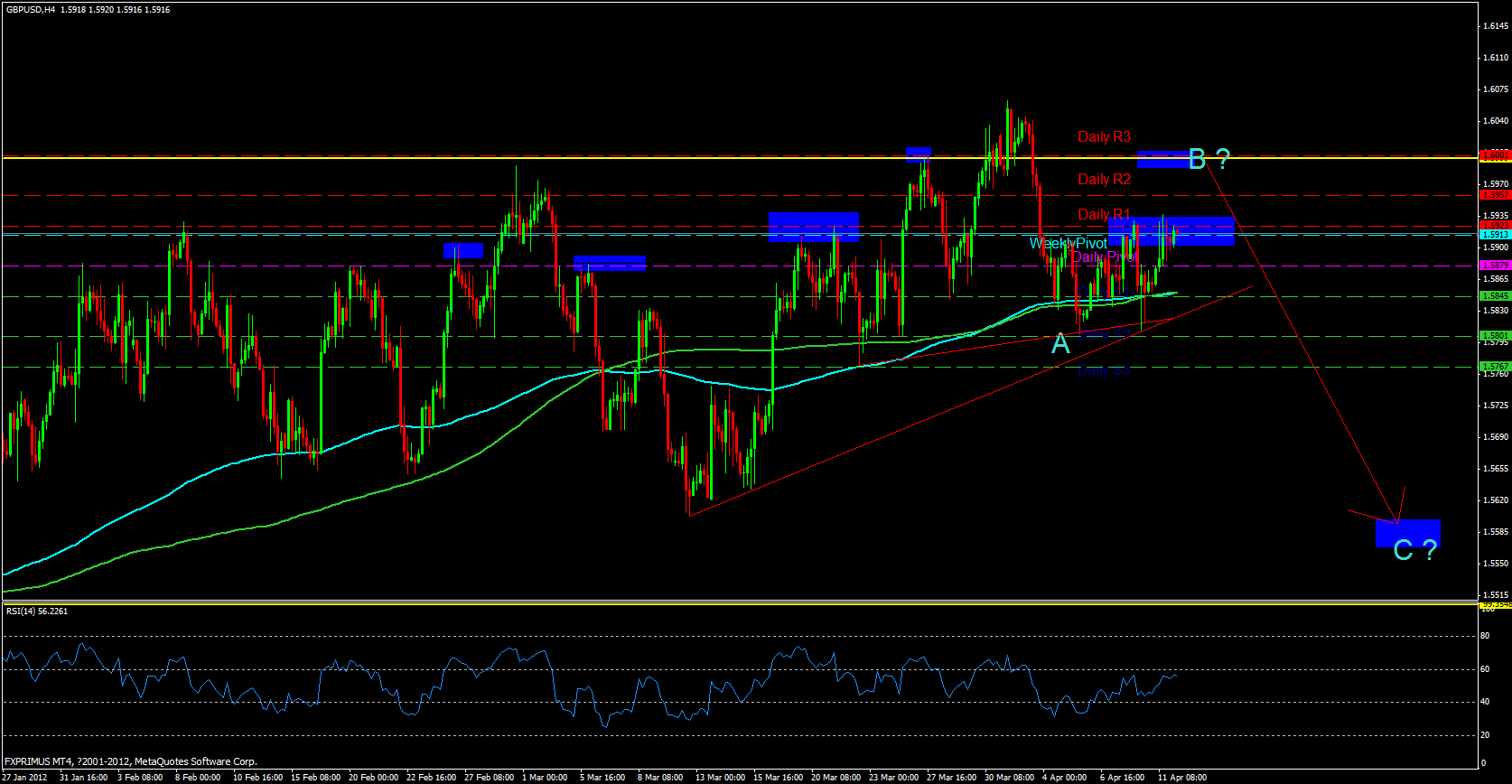Click the RSI(14) indicator label
The height and width of the screenshot is (784, 1512).
coord(37,611)
